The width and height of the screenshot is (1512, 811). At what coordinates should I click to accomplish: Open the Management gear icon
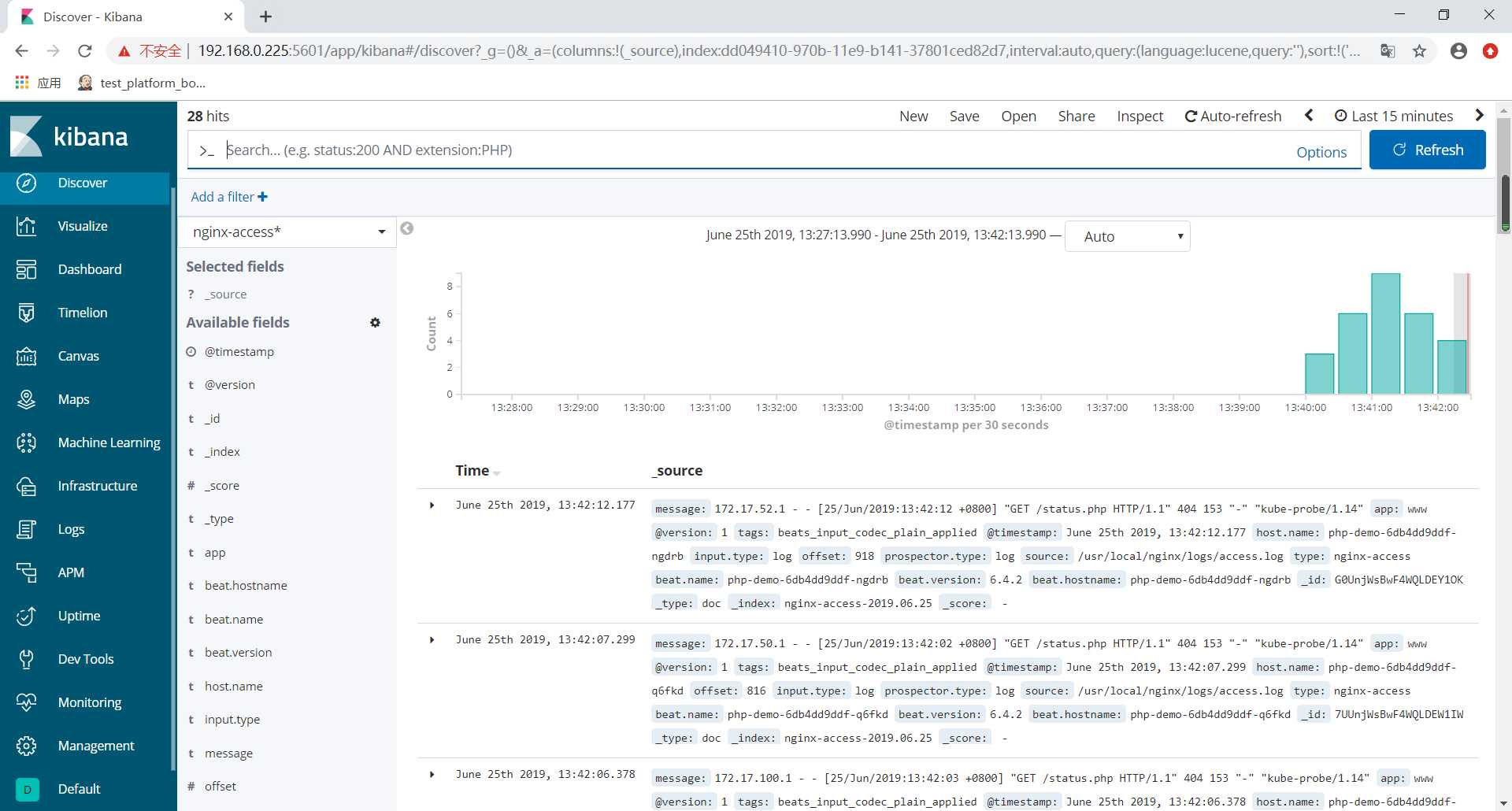26,746
